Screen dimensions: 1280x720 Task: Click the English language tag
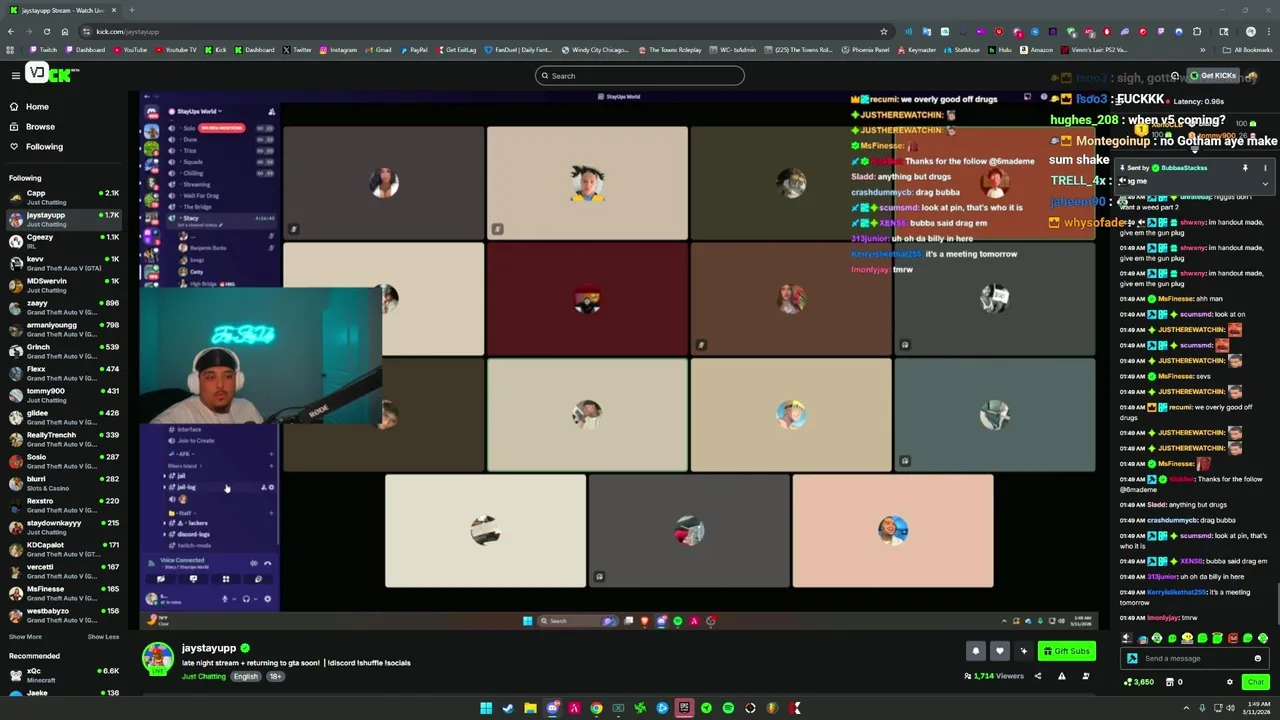tap(245, 676)
